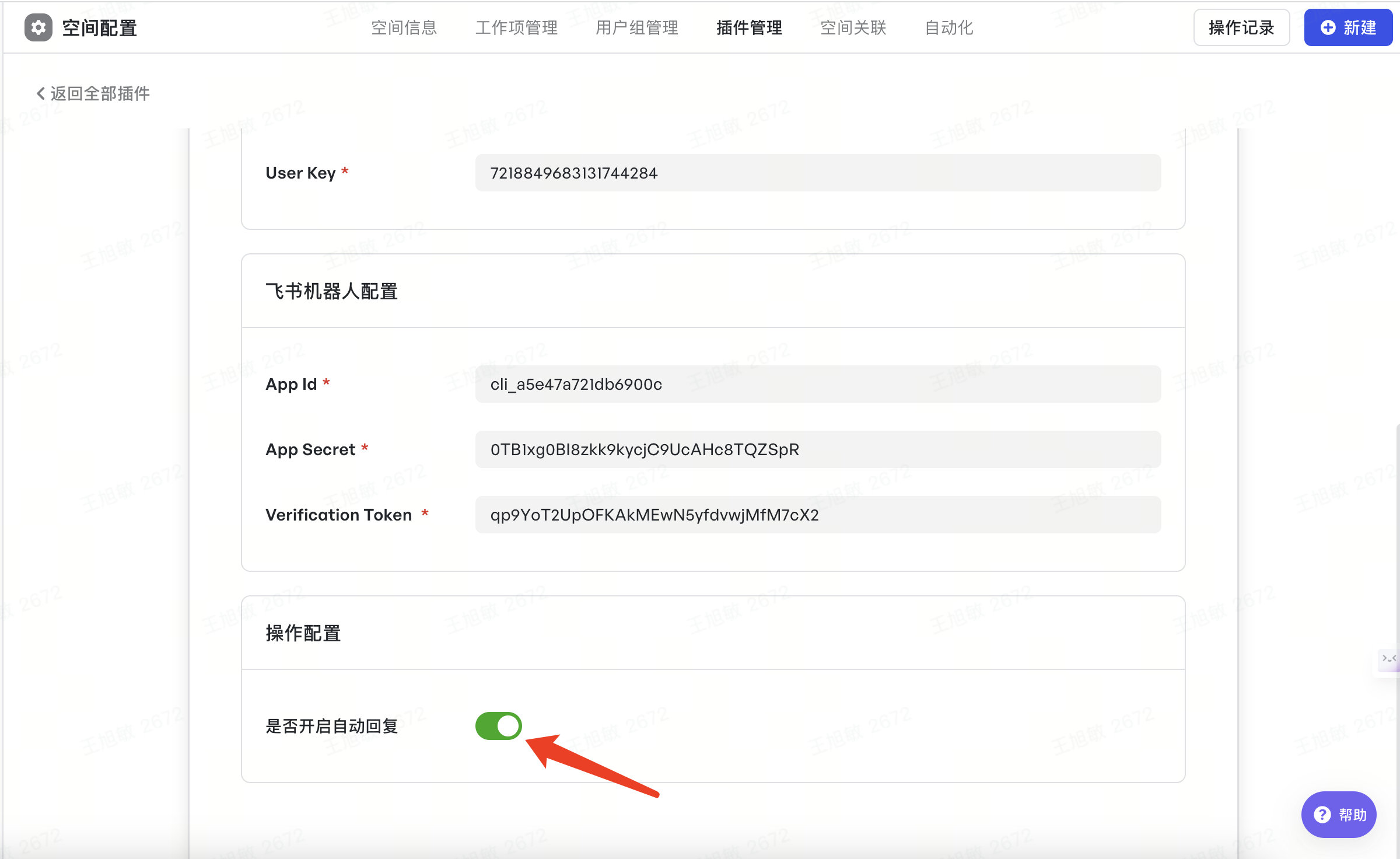Click the question mark help icon

coord(1322,815)
